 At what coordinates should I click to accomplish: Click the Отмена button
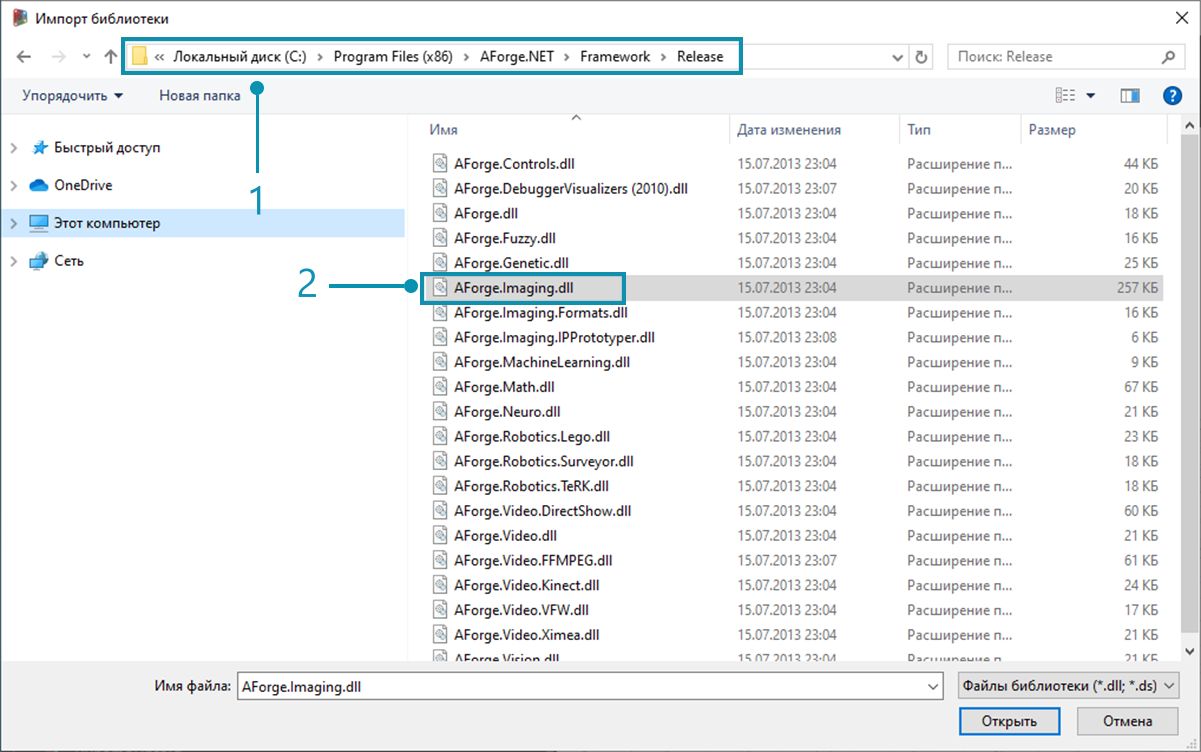pos(1128,721)
